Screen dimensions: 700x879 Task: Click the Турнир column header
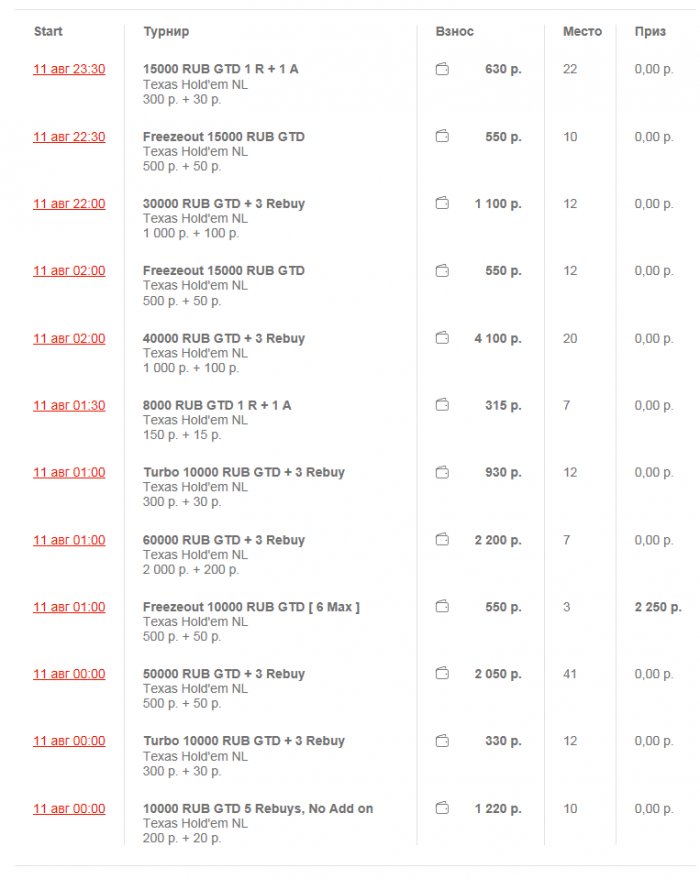click(x=166, y=32)
